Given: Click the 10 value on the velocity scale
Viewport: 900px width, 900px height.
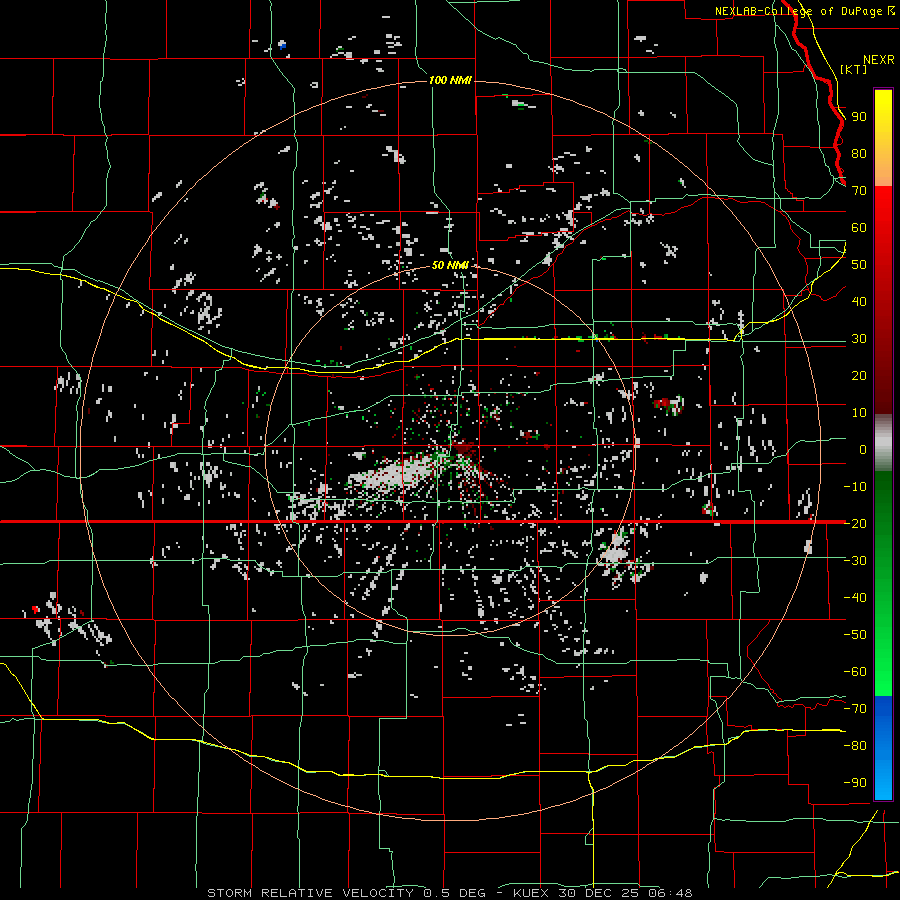Looking at the screenshot, I should 859,413.
